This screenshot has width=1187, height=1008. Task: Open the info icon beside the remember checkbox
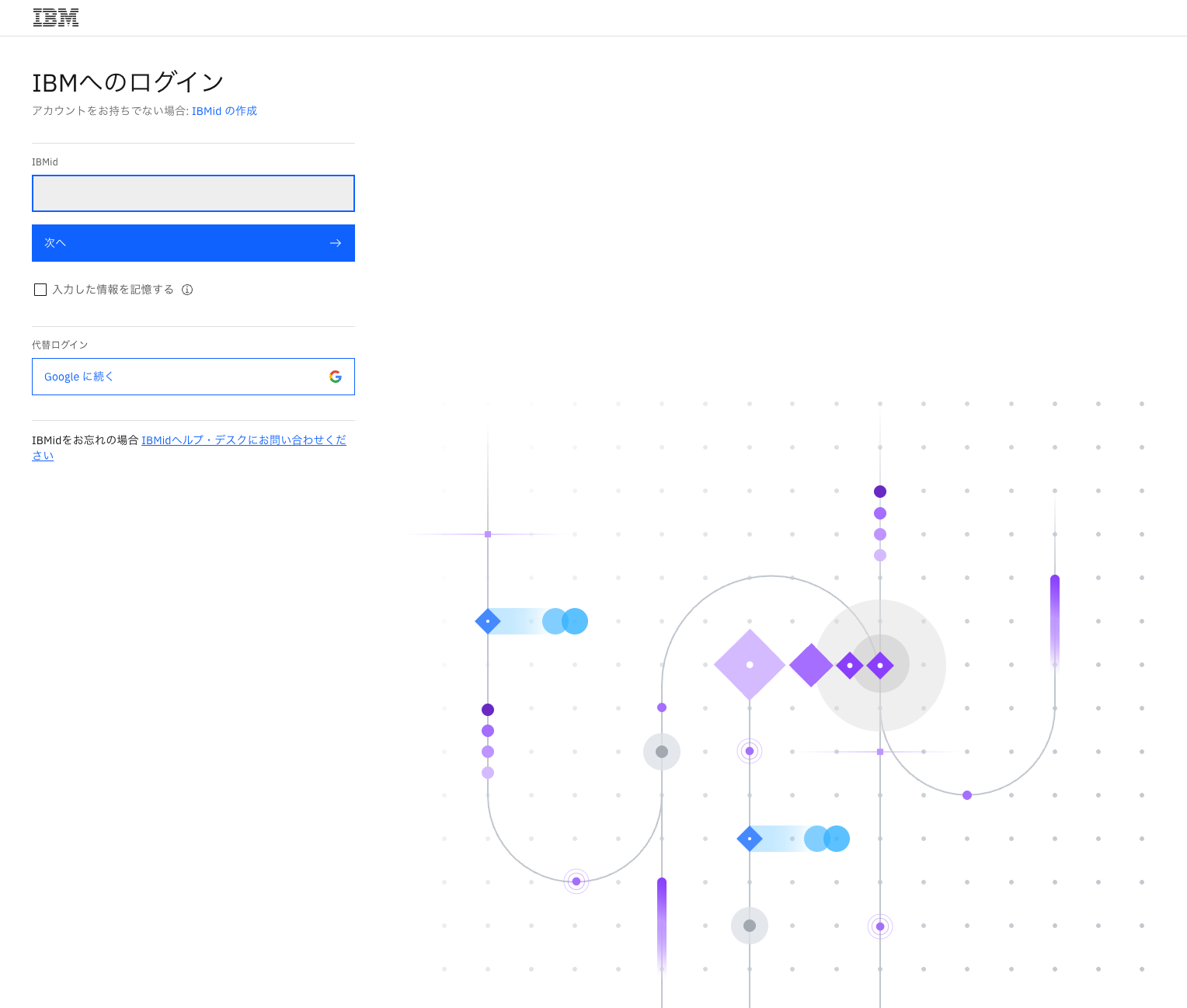coord(187,290)
